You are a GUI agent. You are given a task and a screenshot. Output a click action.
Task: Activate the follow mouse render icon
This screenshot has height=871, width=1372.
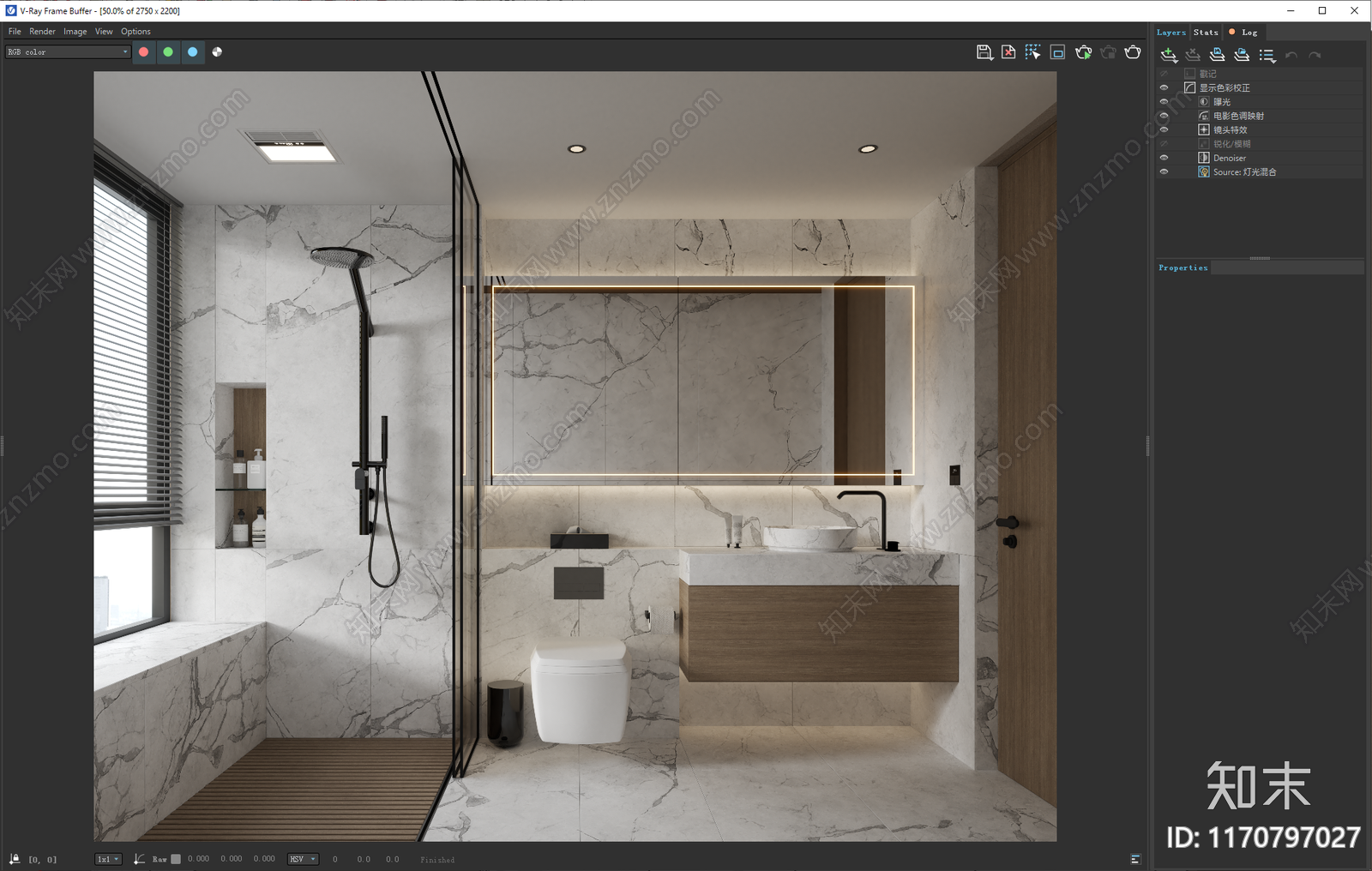point(1032,52)
